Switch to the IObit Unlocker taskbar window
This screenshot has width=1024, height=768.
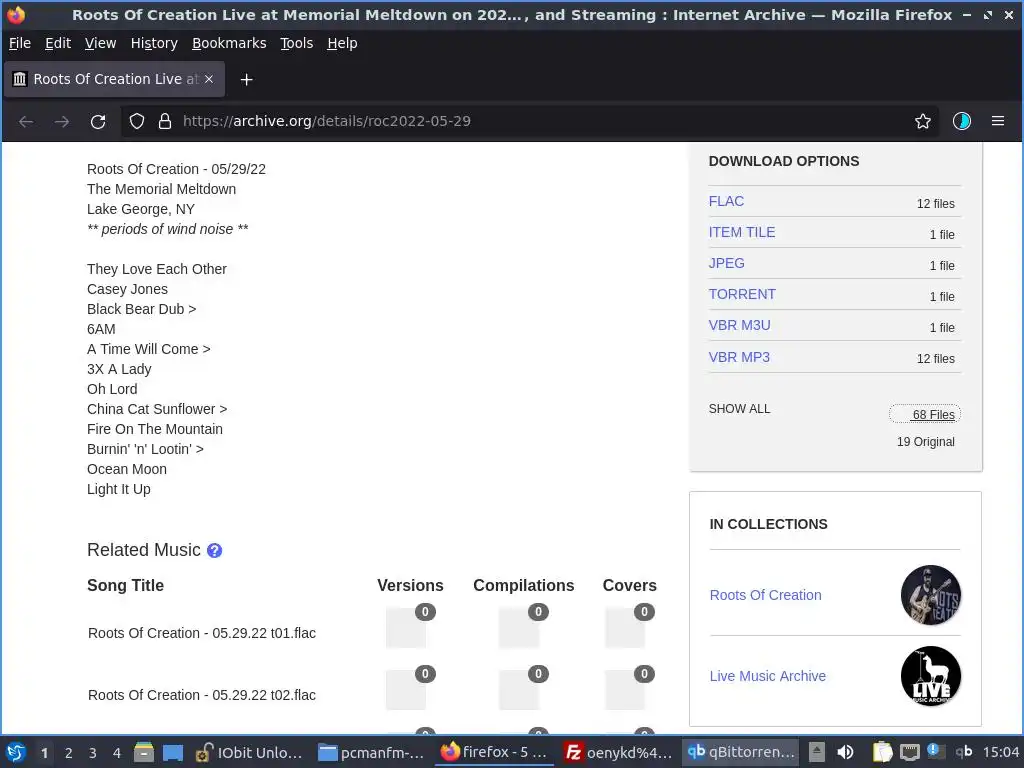pos(249,752)
